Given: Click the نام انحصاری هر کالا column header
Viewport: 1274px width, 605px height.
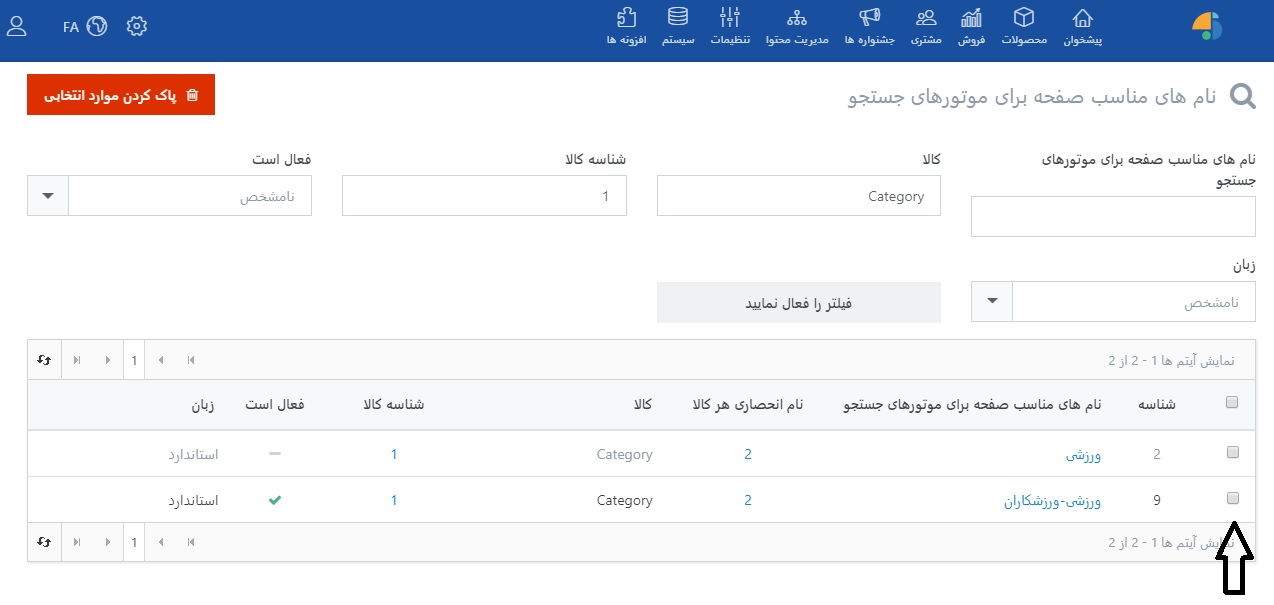Looking at the screenshot, I should pos(748,405).
